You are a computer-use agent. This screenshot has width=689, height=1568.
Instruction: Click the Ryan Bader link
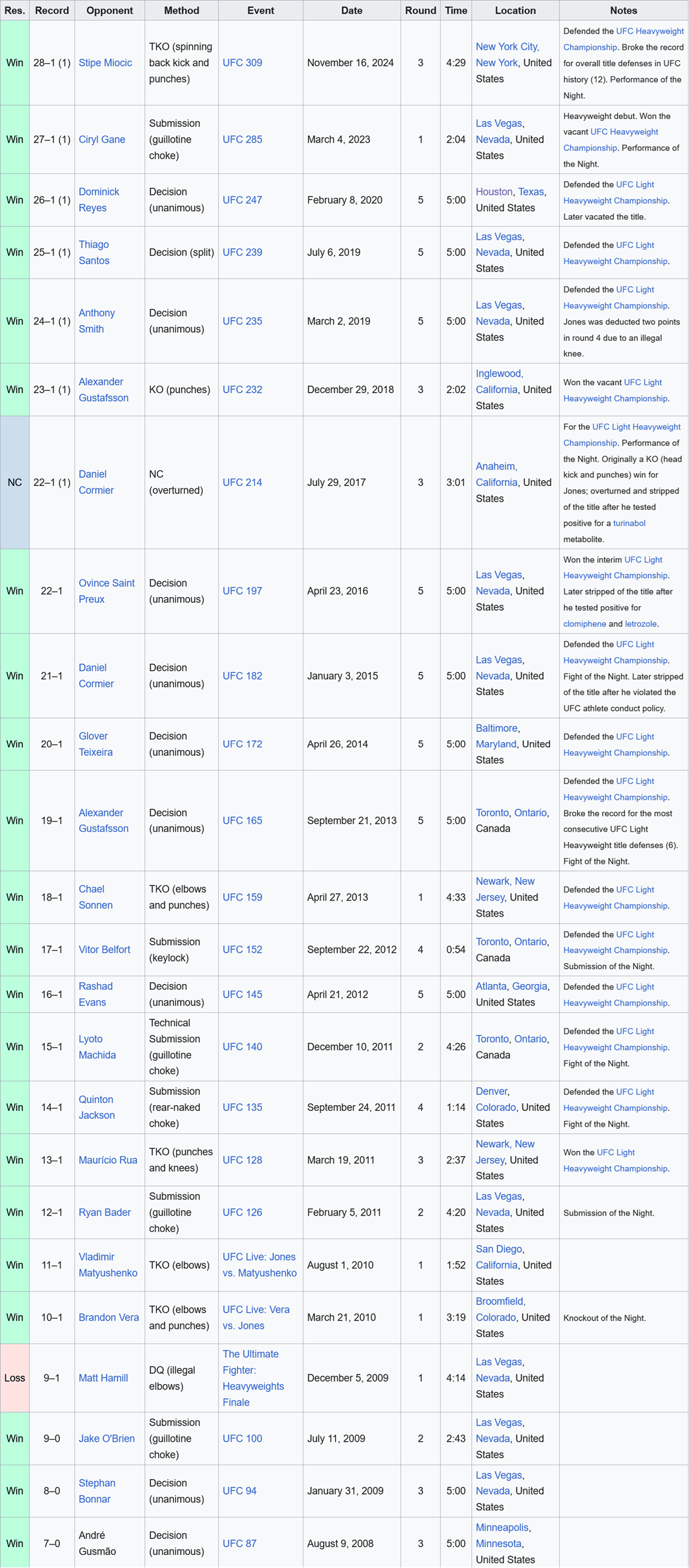click(105, 1212)
